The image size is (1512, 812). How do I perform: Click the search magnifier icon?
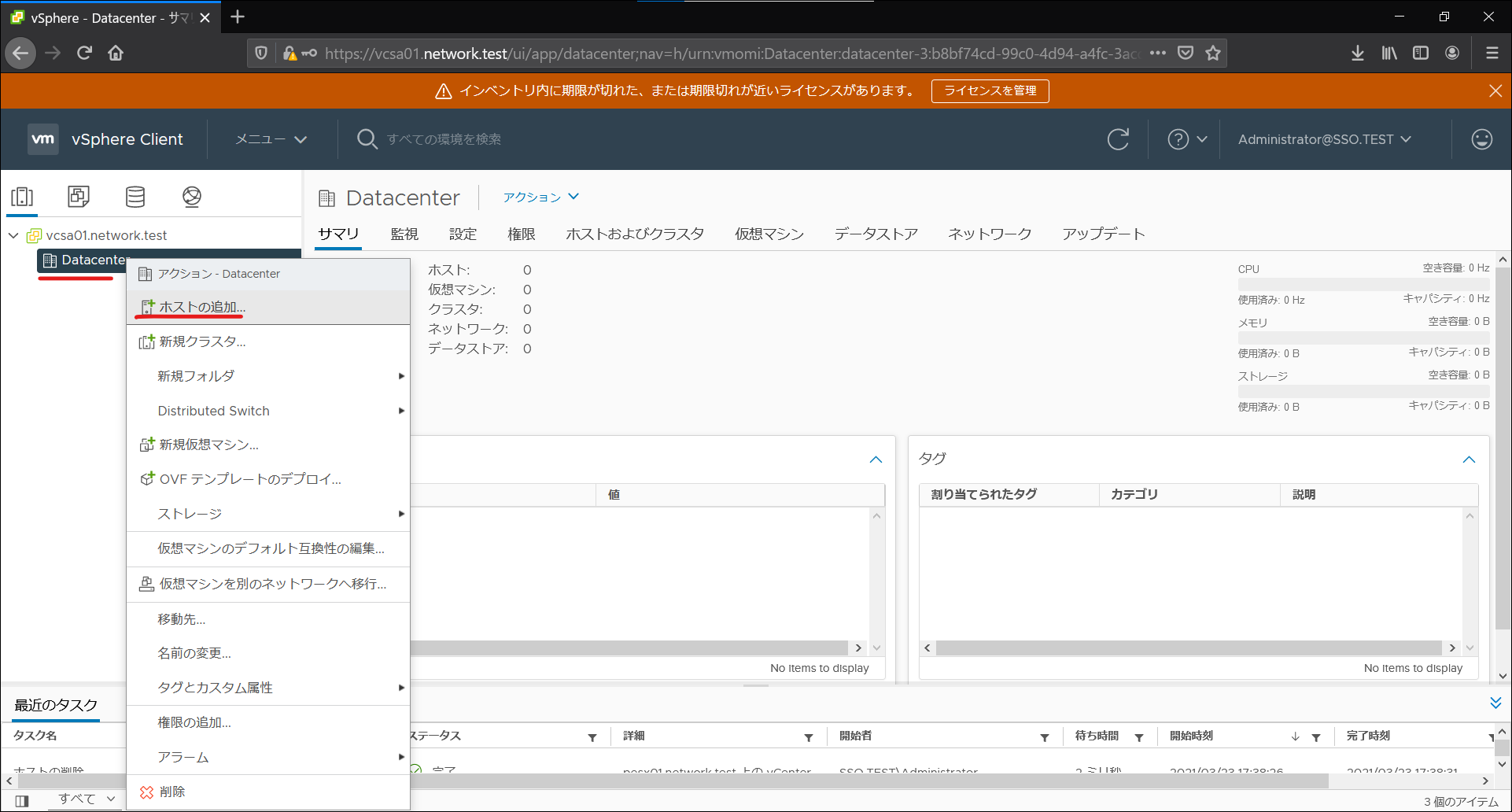click(367, 139)
